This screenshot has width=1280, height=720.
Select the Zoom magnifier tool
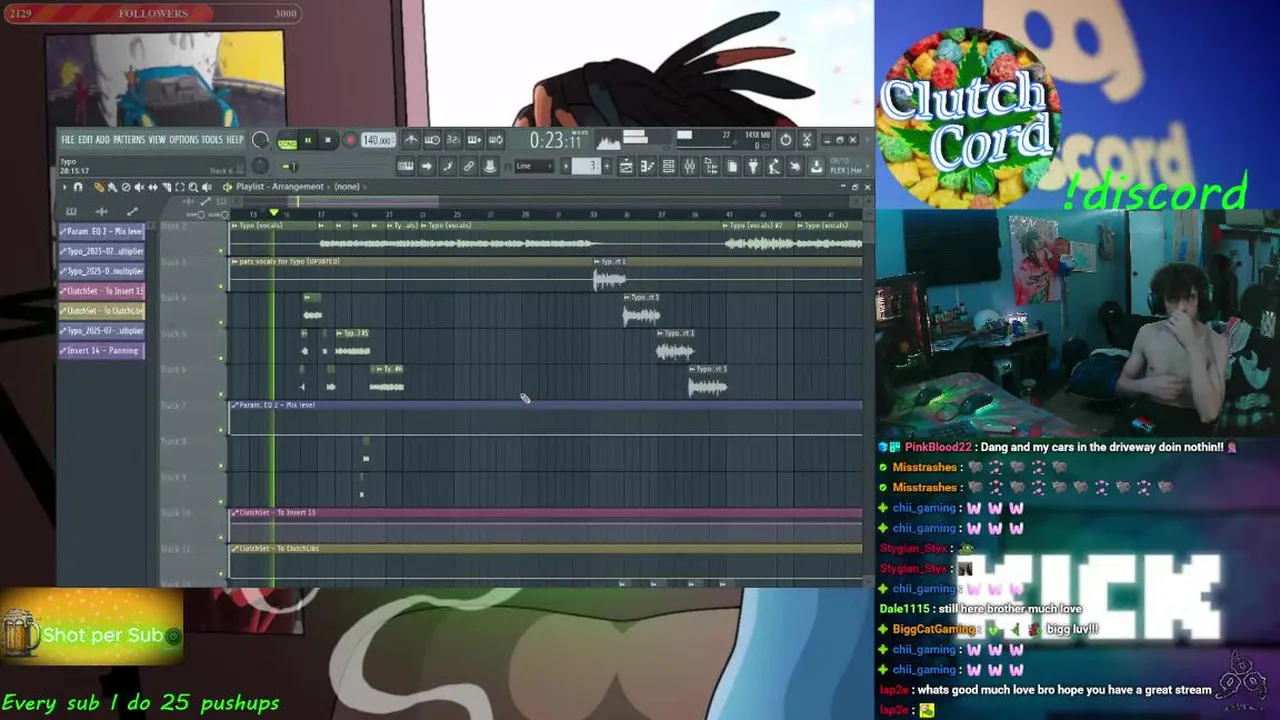[x=193, y=187]
